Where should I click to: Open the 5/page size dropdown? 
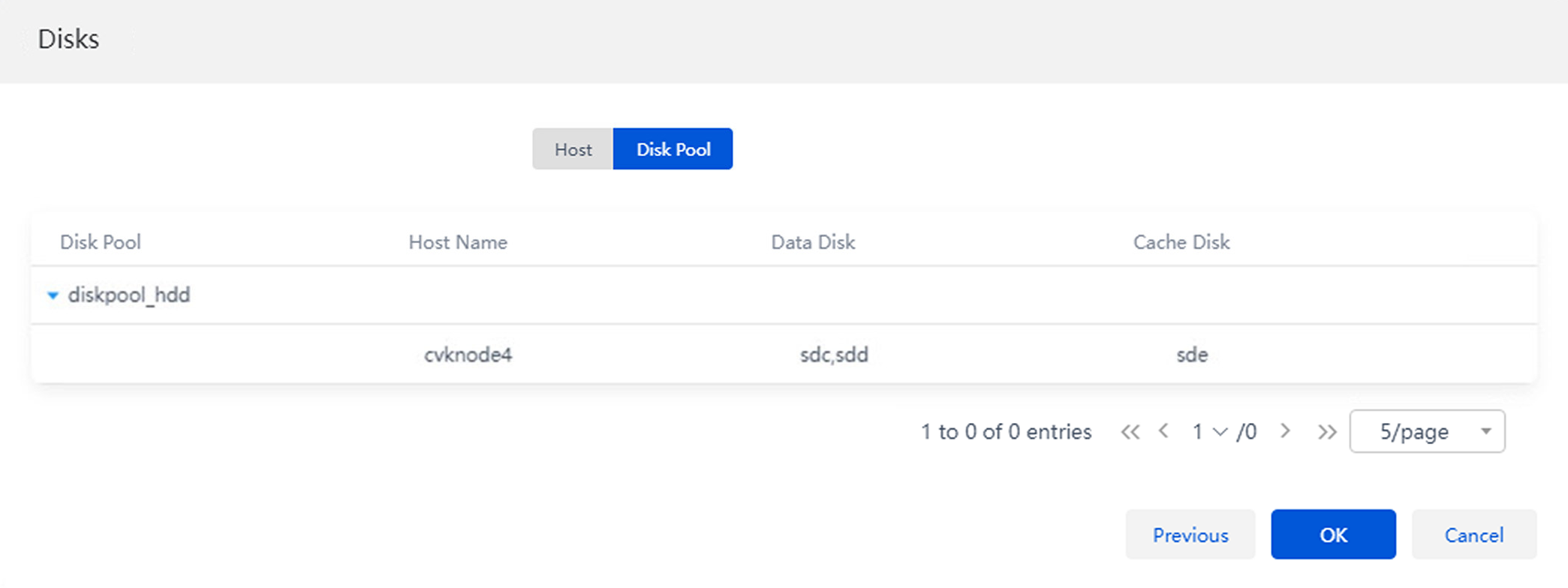(x=1427, y=431)
